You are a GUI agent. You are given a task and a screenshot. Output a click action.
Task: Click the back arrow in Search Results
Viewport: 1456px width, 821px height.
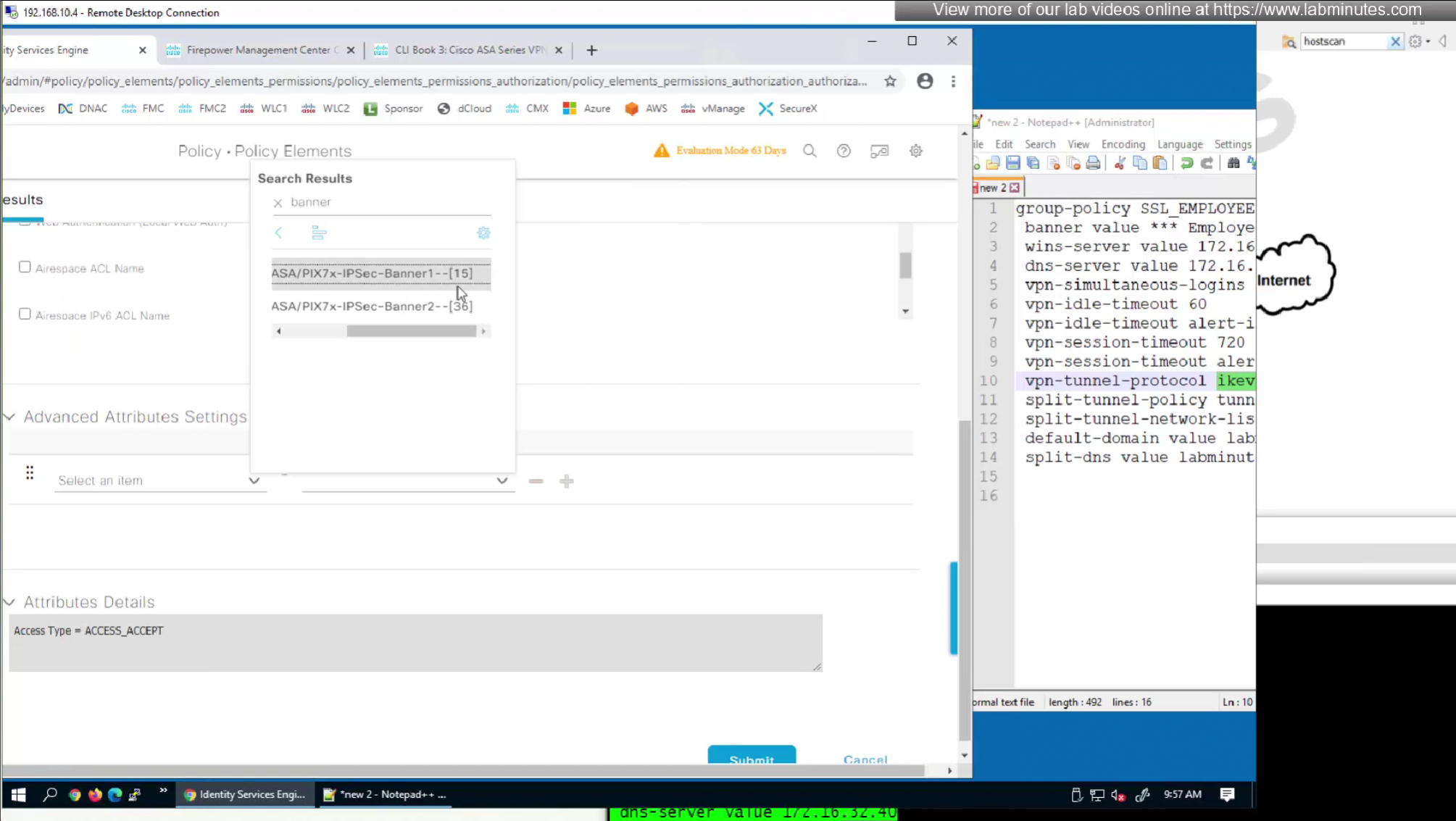pyautogui.click(x=278, y=233)
